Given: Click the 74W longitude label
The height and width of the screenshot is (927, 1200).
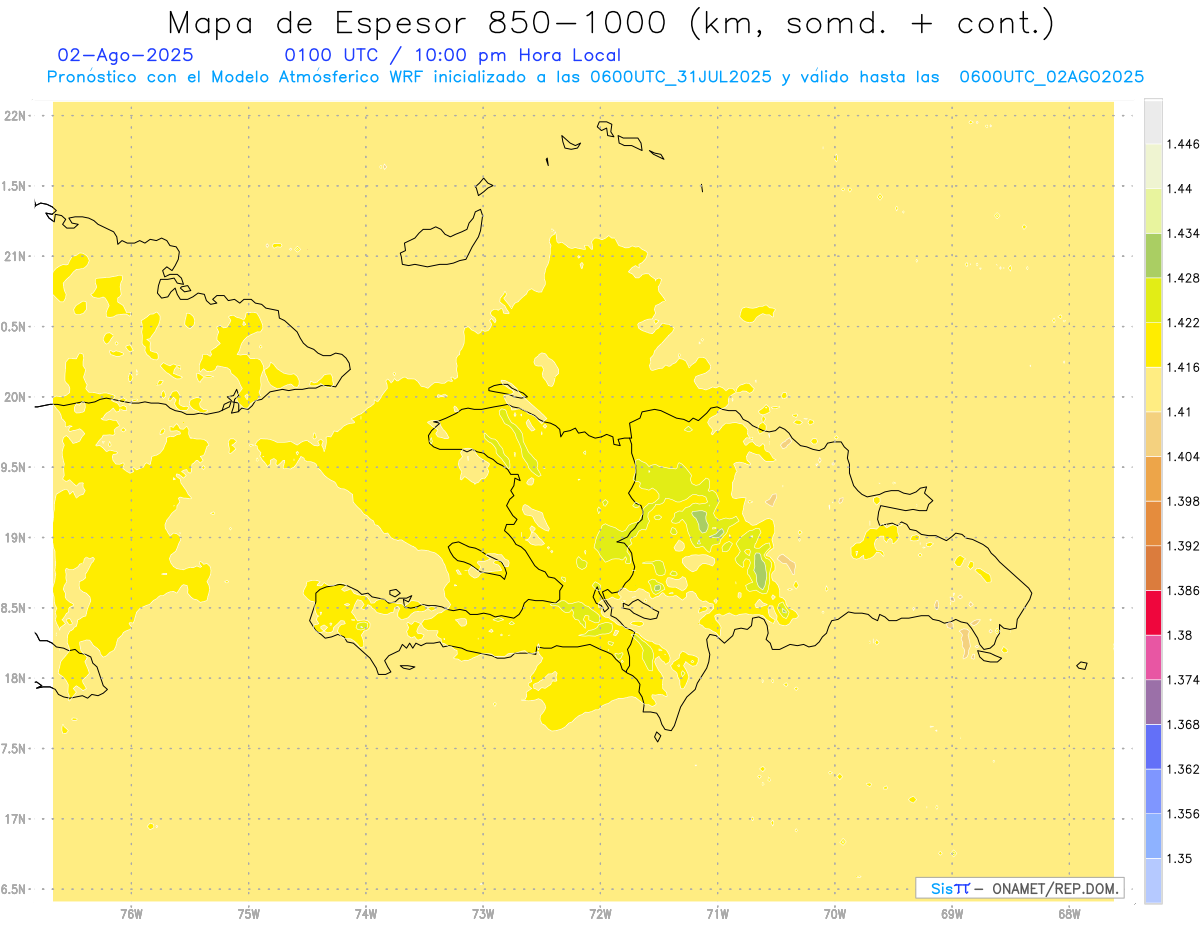Looking at the screenshot, I should (365, 913).
